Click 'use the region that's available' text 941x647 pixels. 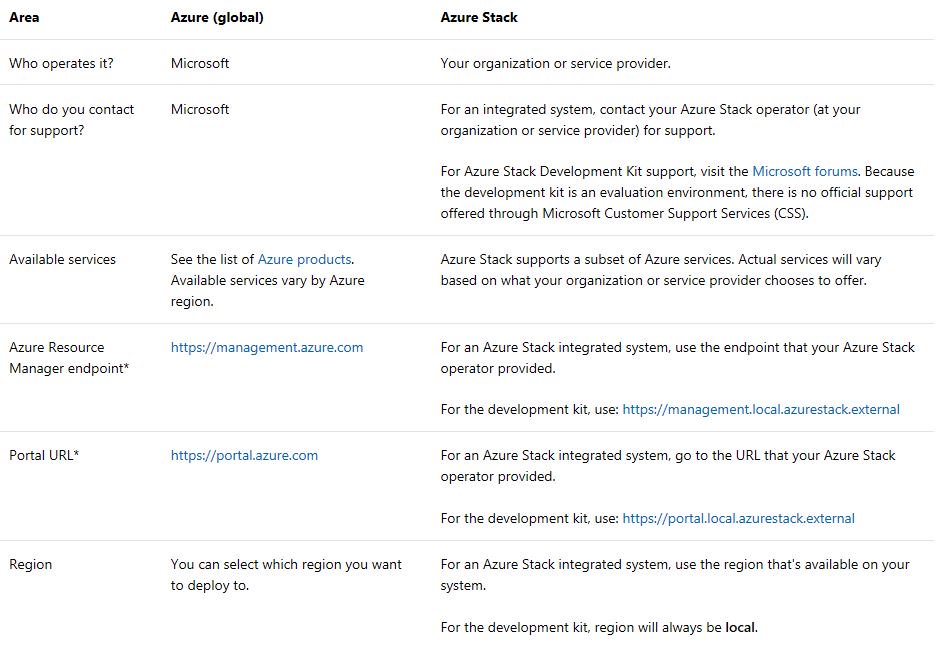(x=768, y=565)
